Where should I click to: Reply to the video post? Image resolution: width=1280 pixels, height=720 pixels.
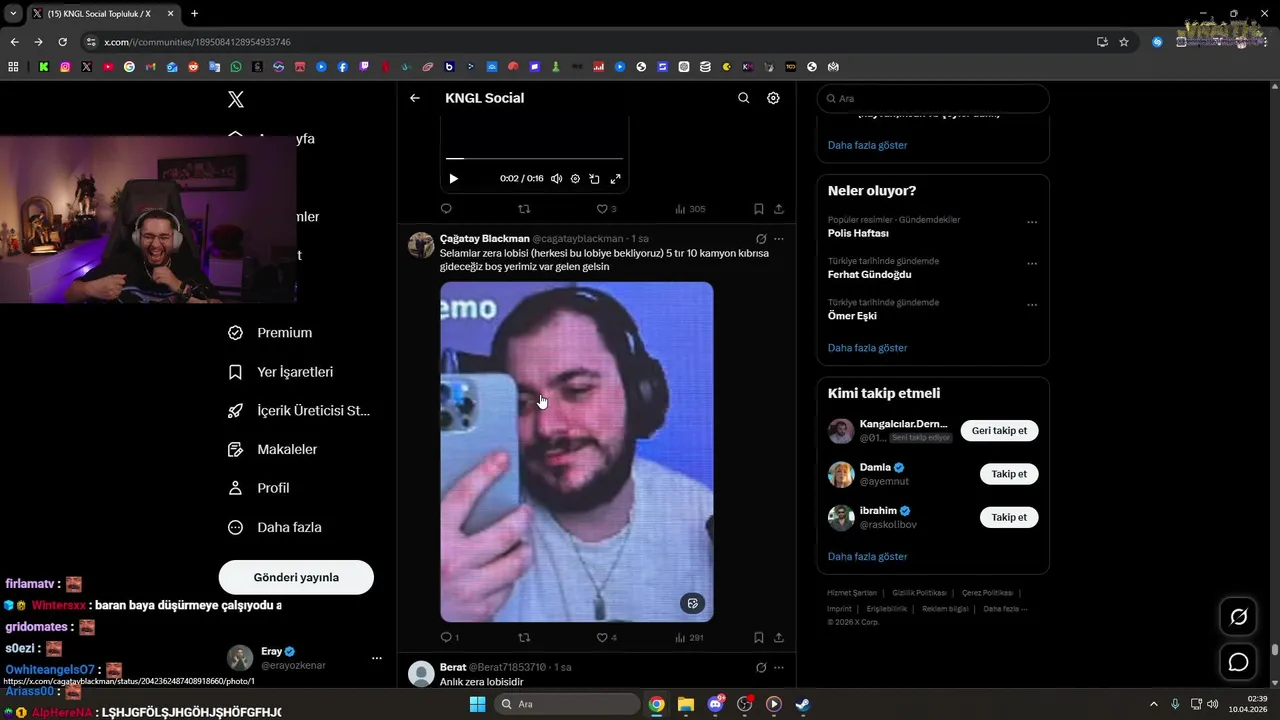(x=446, y=209)
